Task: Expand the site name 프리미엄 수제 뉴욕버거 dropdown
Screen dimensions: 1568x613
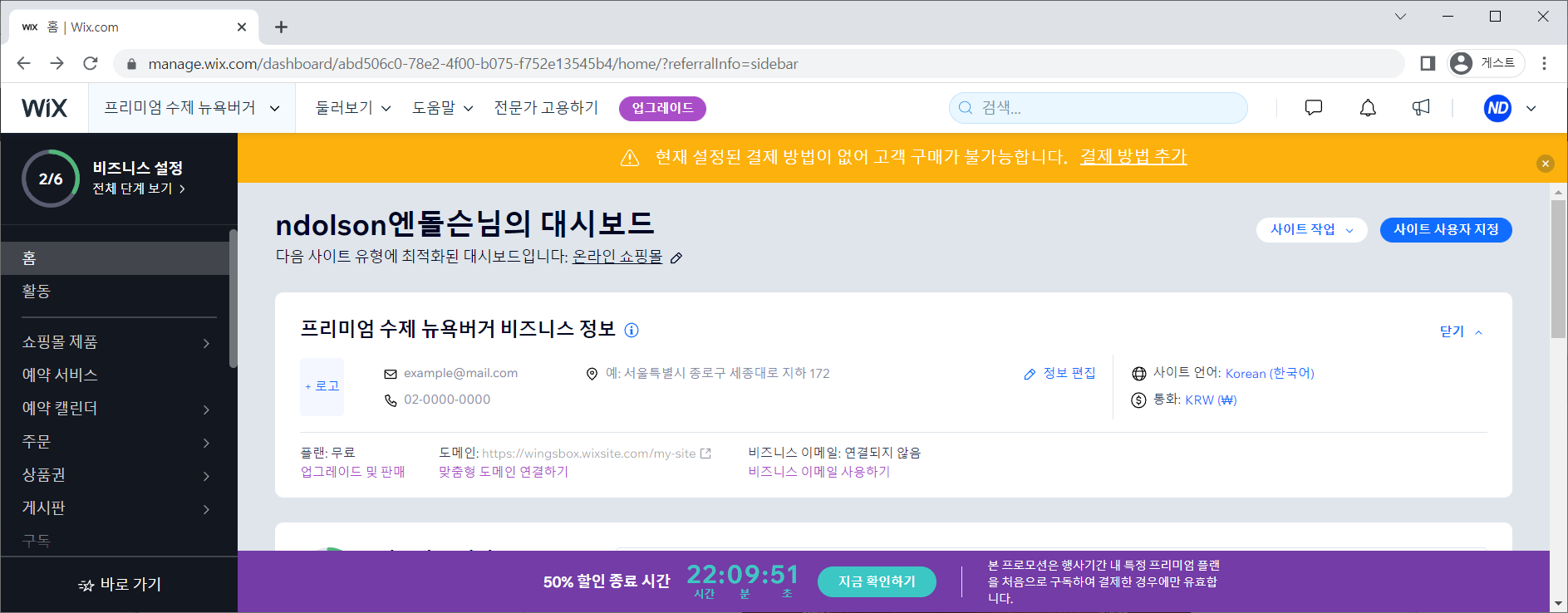Action: click(192, 108)
